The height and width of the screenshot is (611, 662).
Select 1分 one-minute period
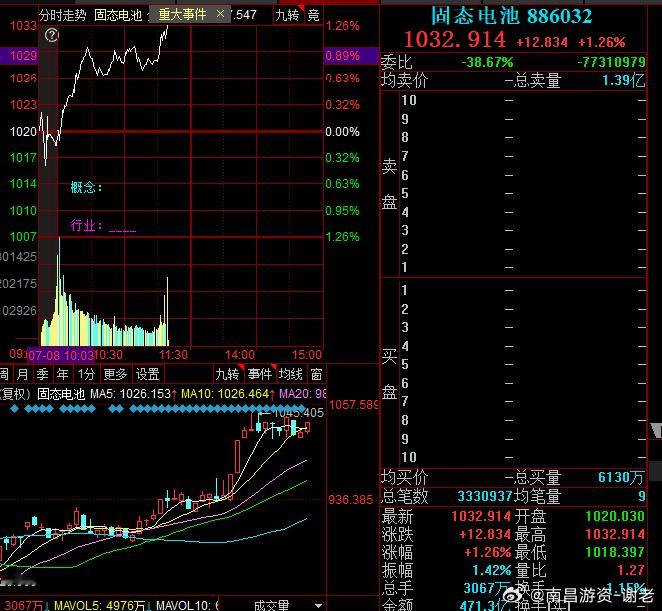[86, 374]
